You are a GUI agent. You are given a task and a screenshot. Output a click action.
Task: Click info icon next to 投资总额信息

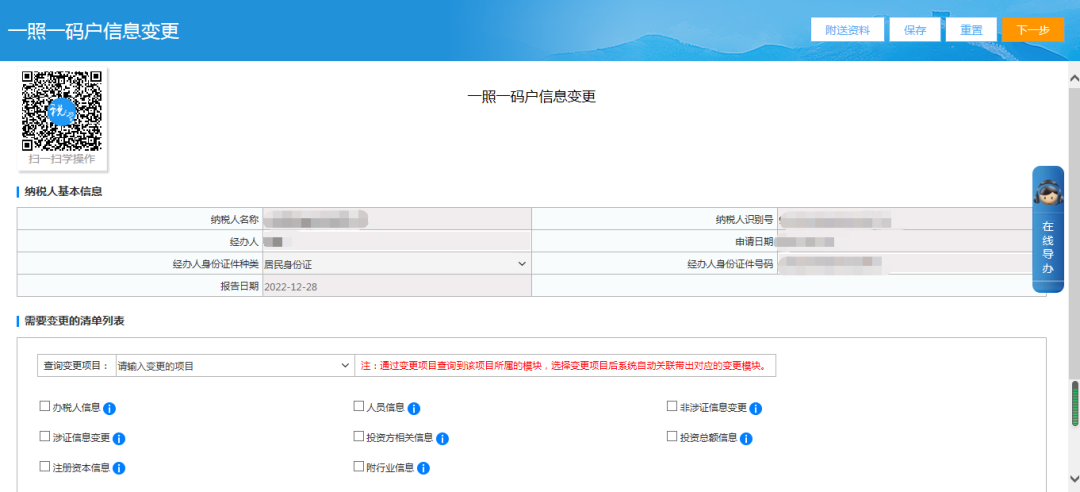tap(746, 439)
